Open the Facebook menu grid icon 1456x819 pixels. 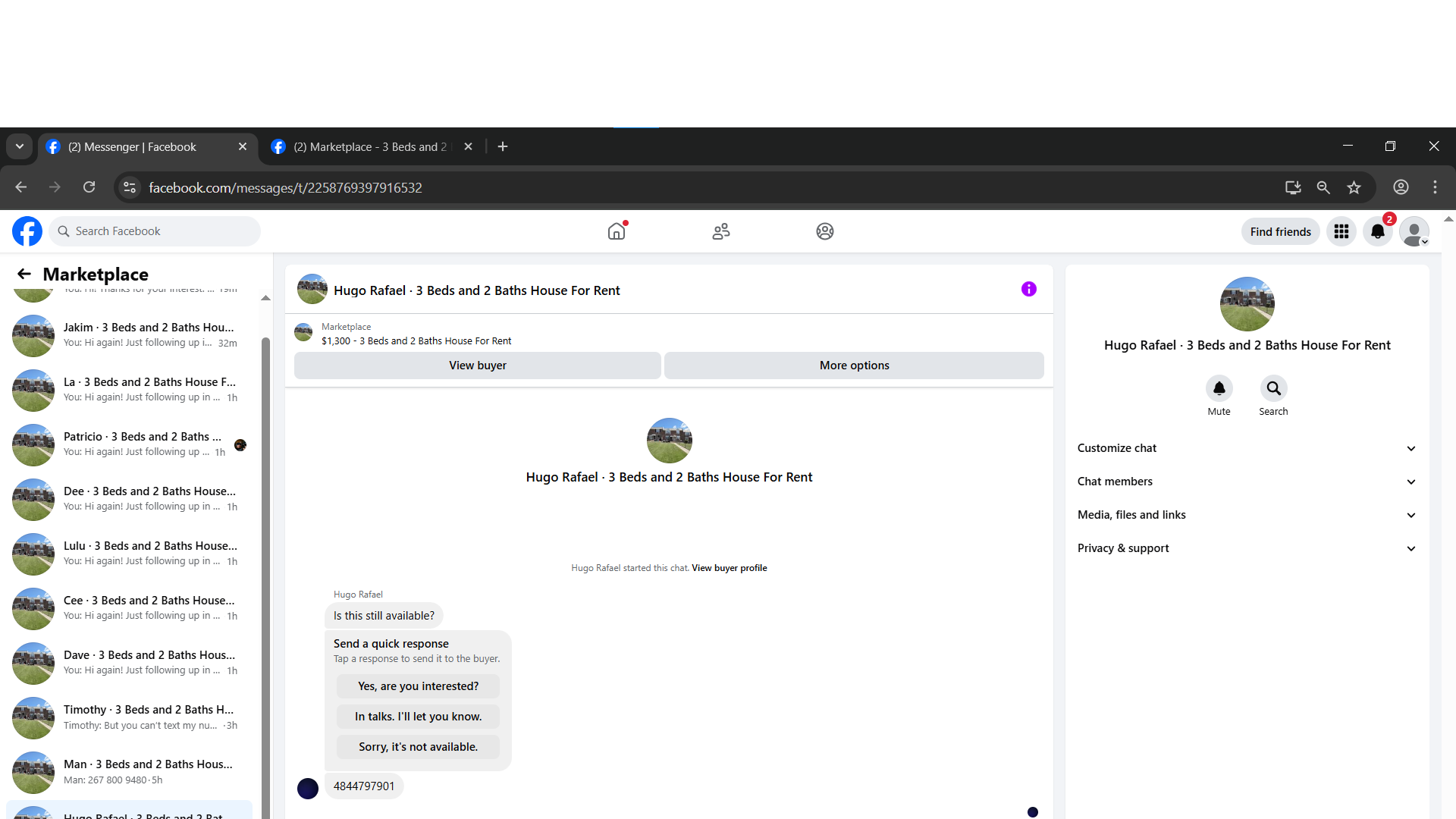(1341, 231)
